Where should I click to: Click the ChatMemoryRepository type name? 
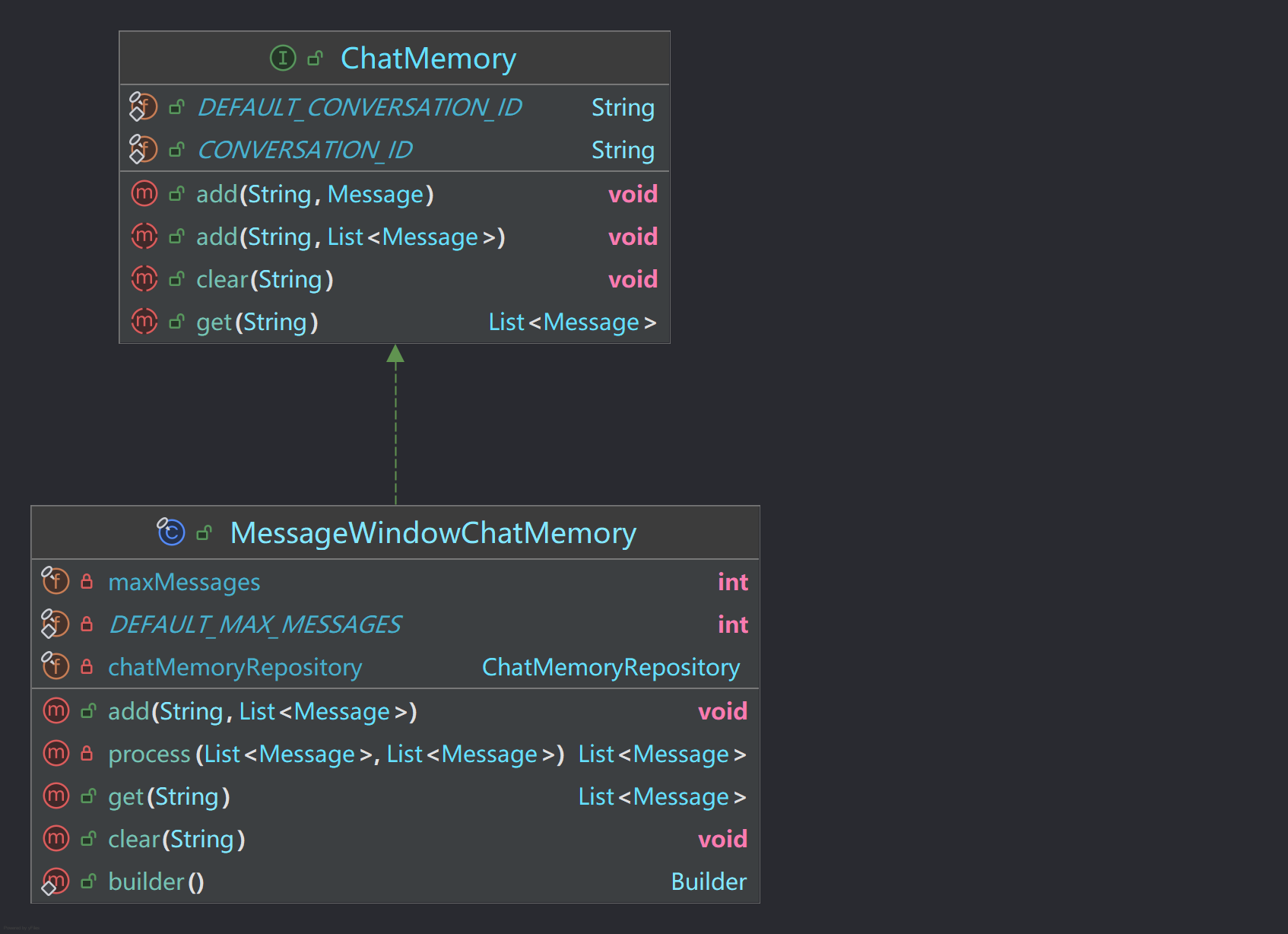click(x=611, y=667)
